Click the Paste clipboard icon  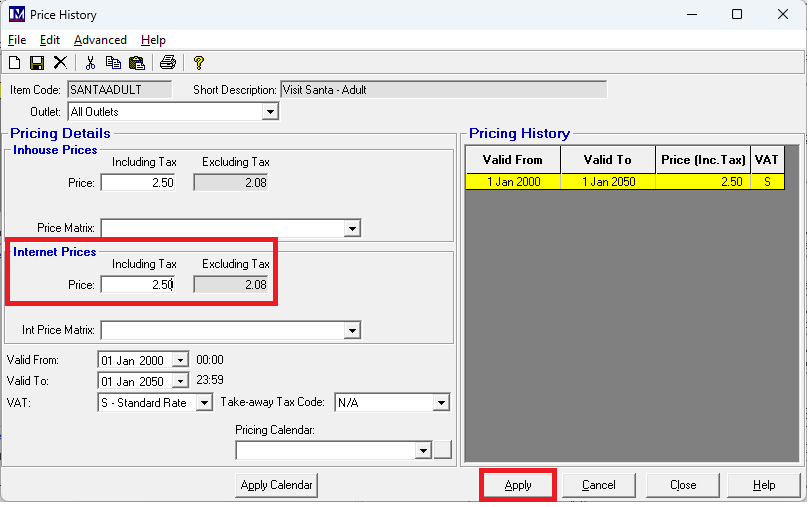coord(137,63)
